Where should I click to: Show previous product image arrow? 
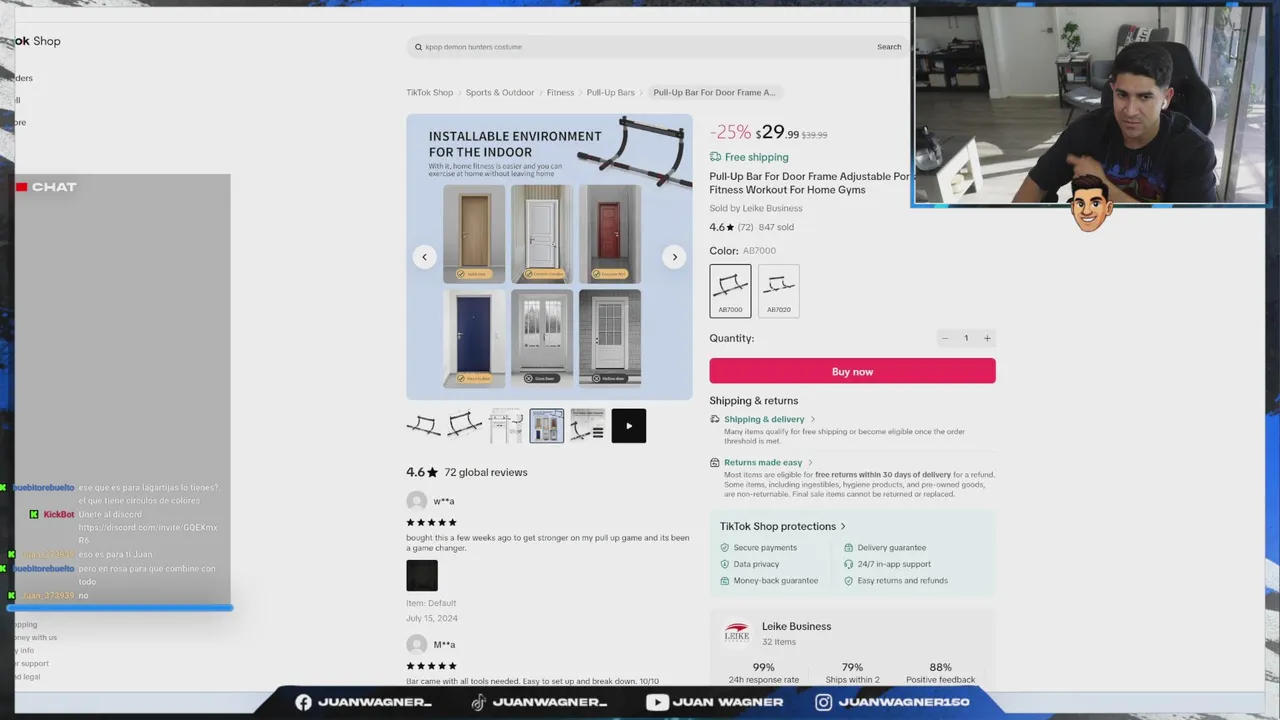tap(424, 257)
